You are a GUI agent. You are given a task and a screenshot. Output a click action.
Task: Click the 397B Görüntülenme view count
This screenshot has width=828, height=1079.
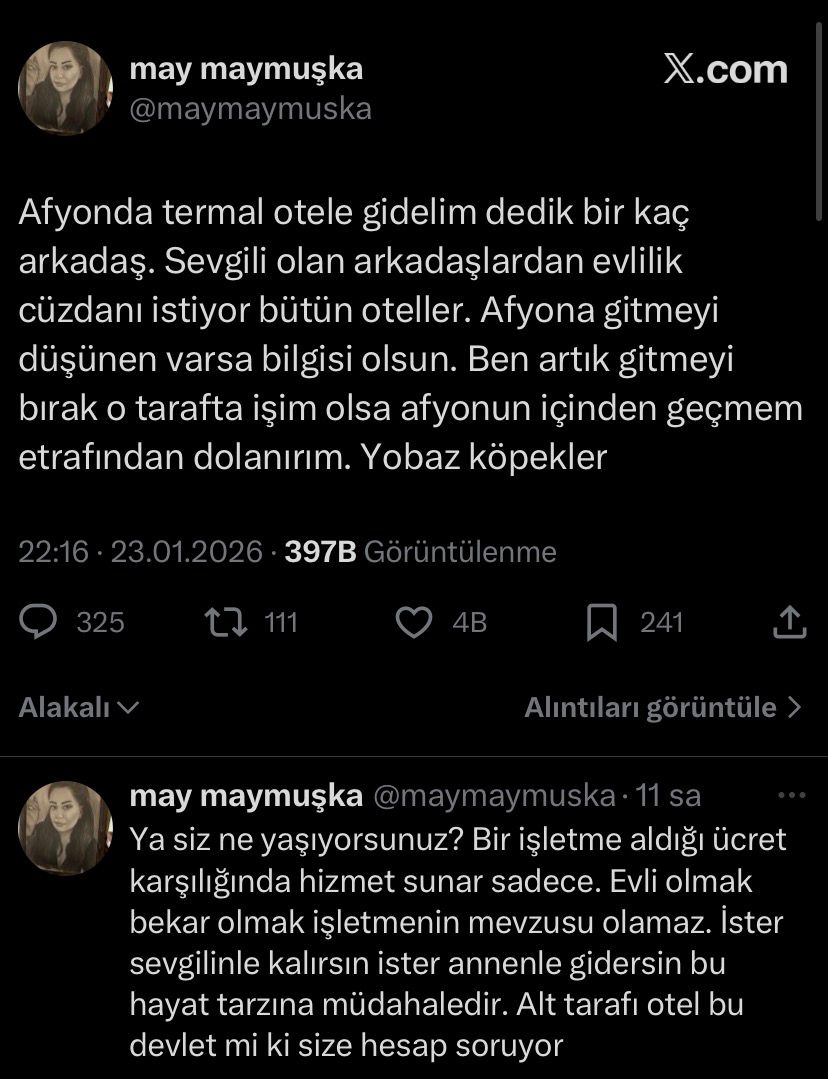[420, 551]
